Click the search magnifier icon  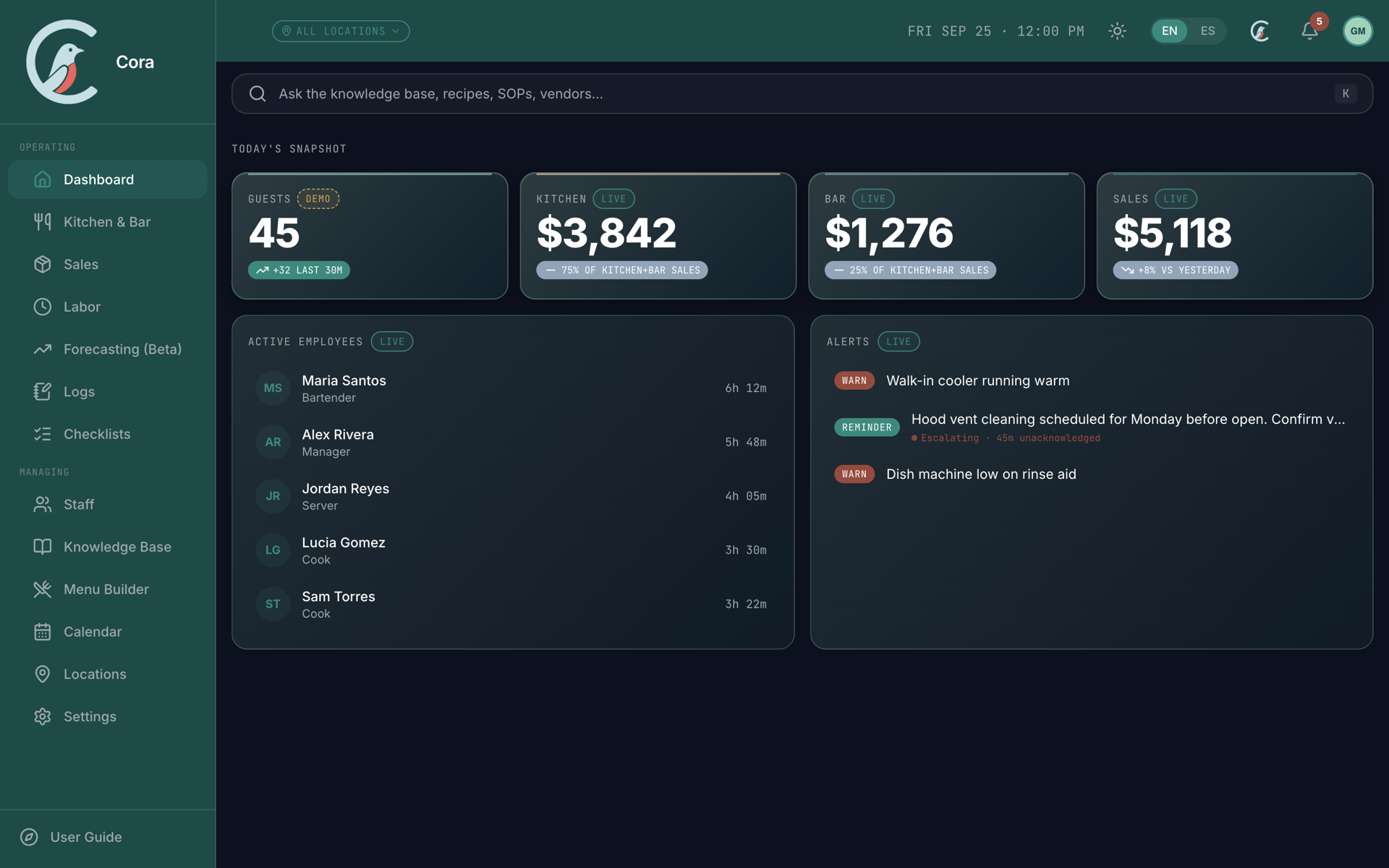pos(258,93)
